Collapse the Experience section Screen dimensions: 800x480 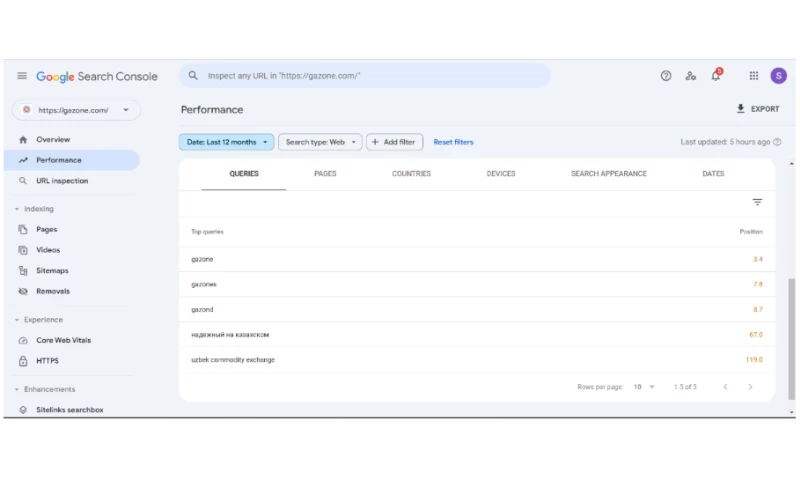[x=17, y=320]
